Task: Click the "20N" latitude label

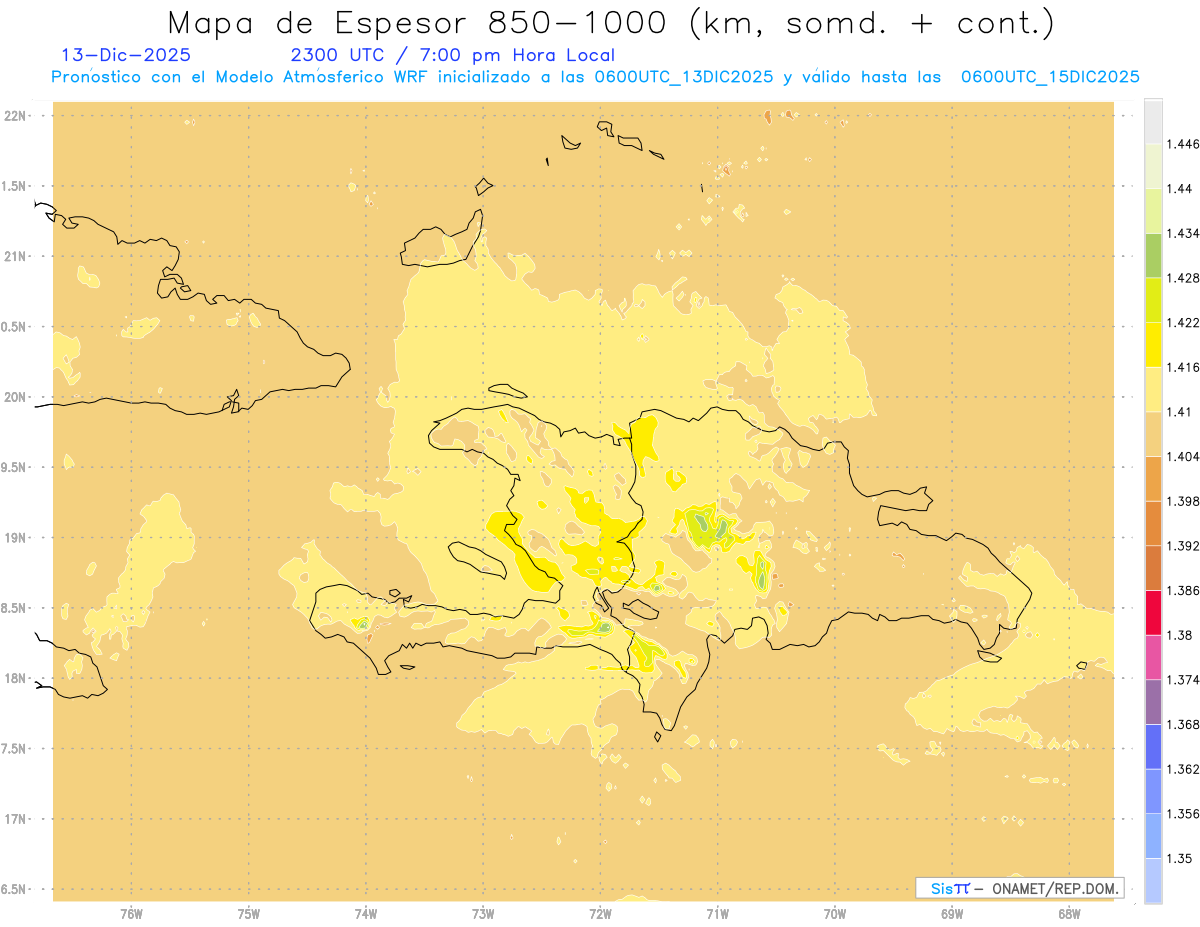Action: click(x=16, y=397)
